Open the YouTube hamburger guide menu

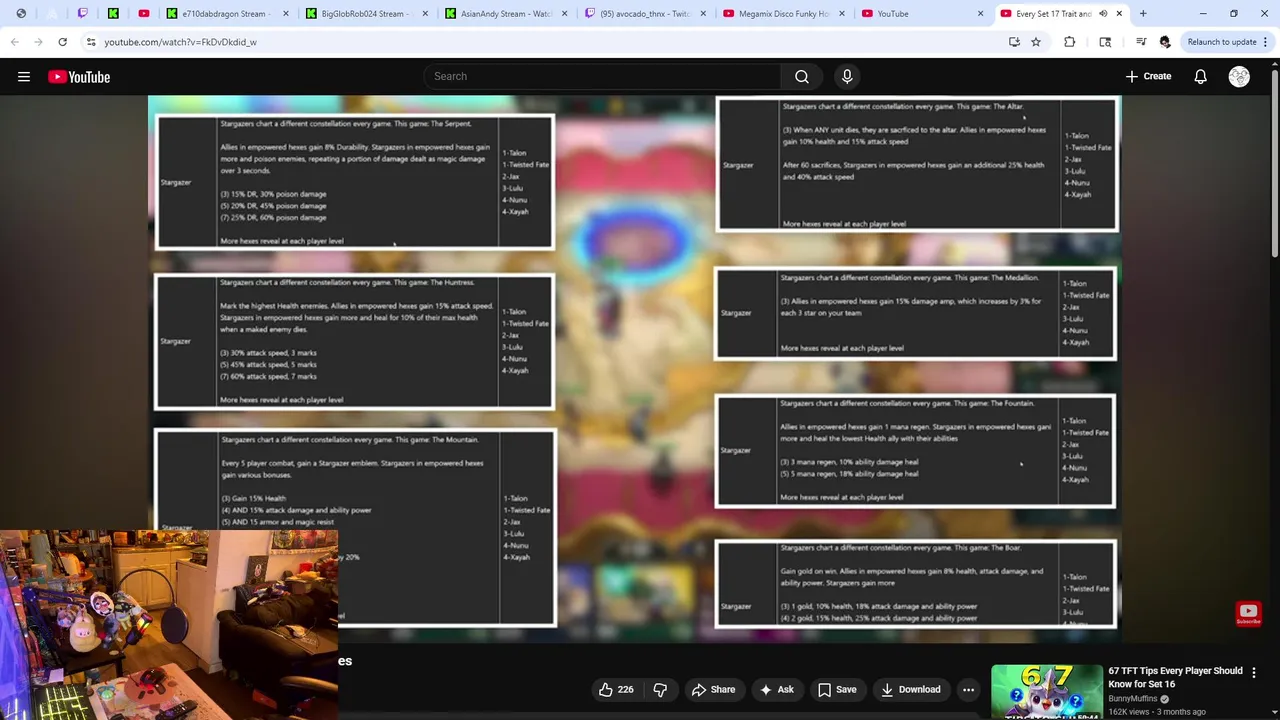point(24,77)
